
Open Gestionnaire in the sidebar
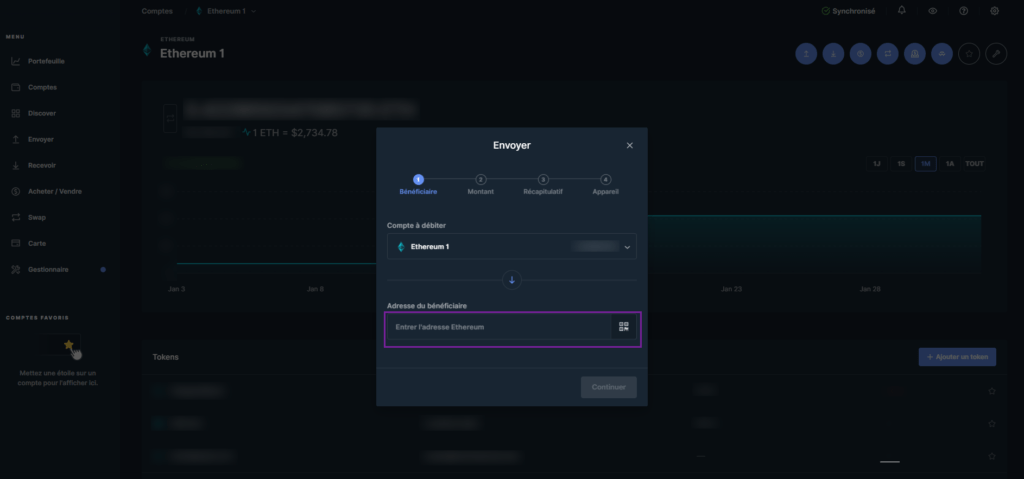(x=48, y=269)
